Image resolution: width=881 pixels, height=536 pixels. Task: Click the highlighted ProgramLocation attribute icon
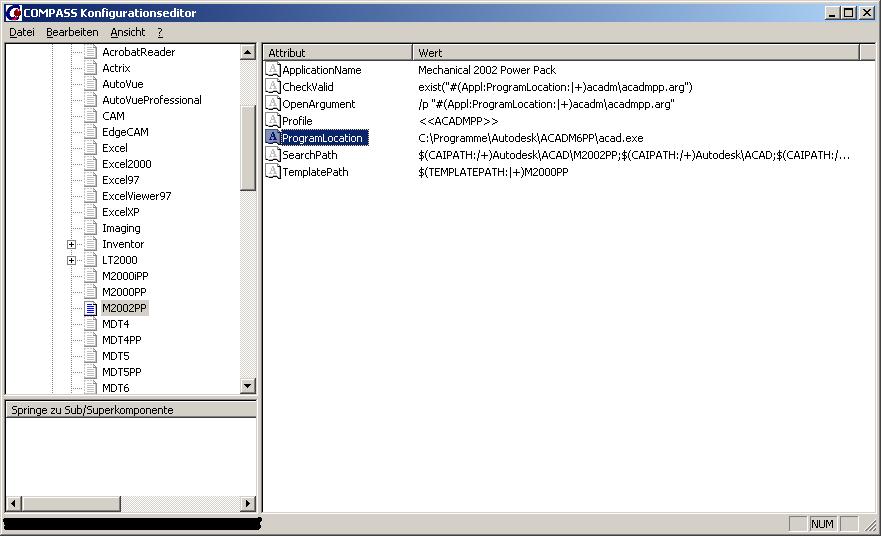pyautogui.click(x=273, y=138)
